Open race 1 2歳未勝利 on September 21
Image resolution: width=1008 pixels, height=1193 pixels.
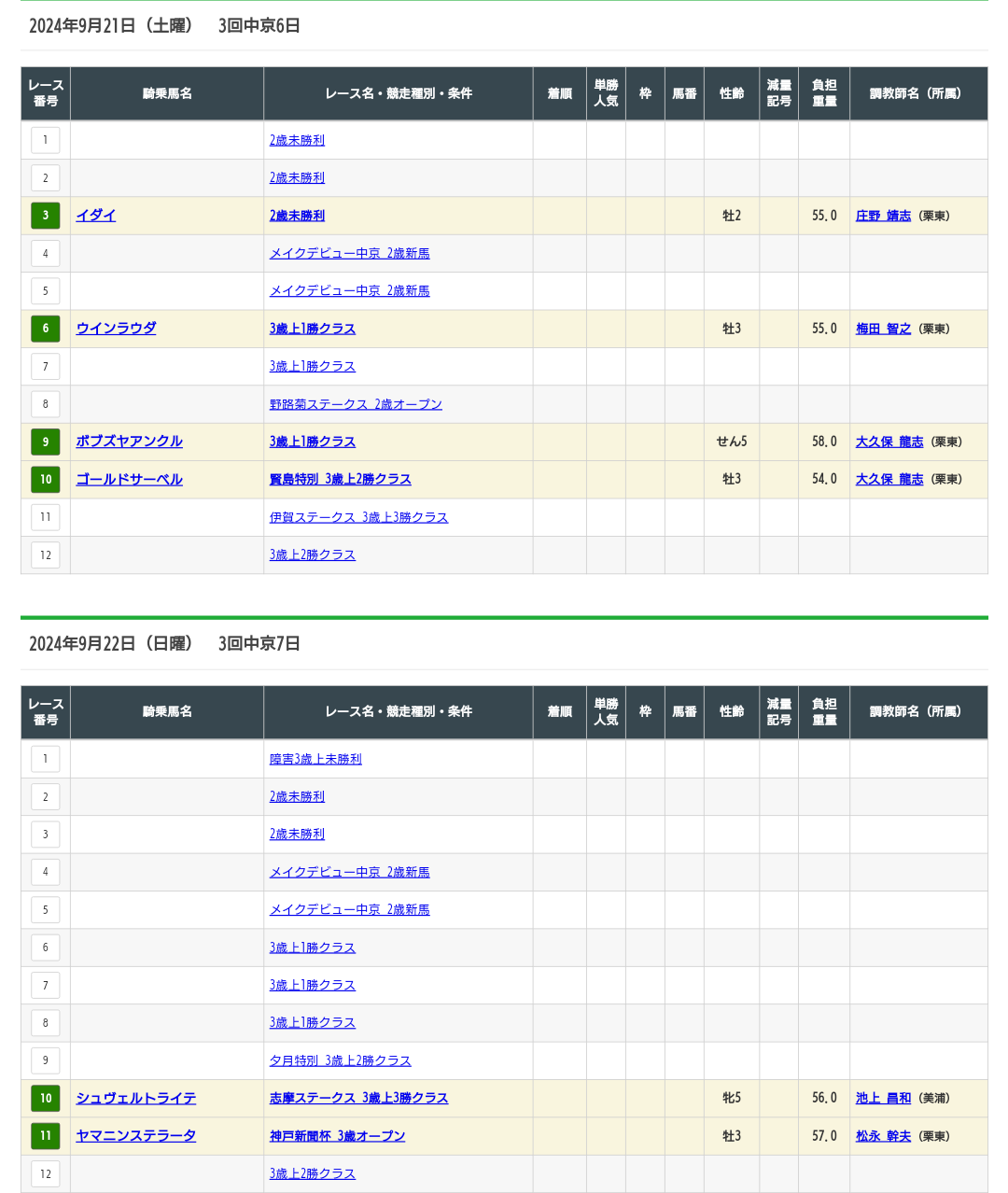point(297,140)
